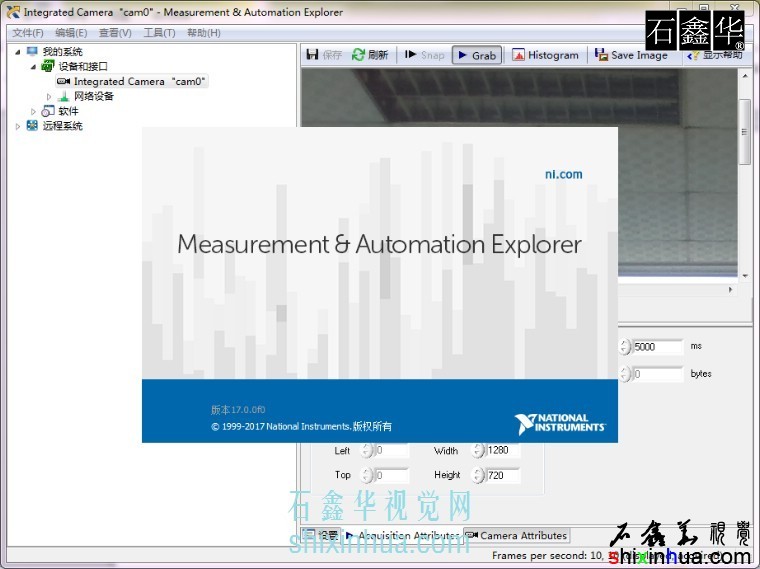The width and height of the screenshot is (760, 569).
Task: Click the Width 1280 field
Action: [x=503, y=450]
